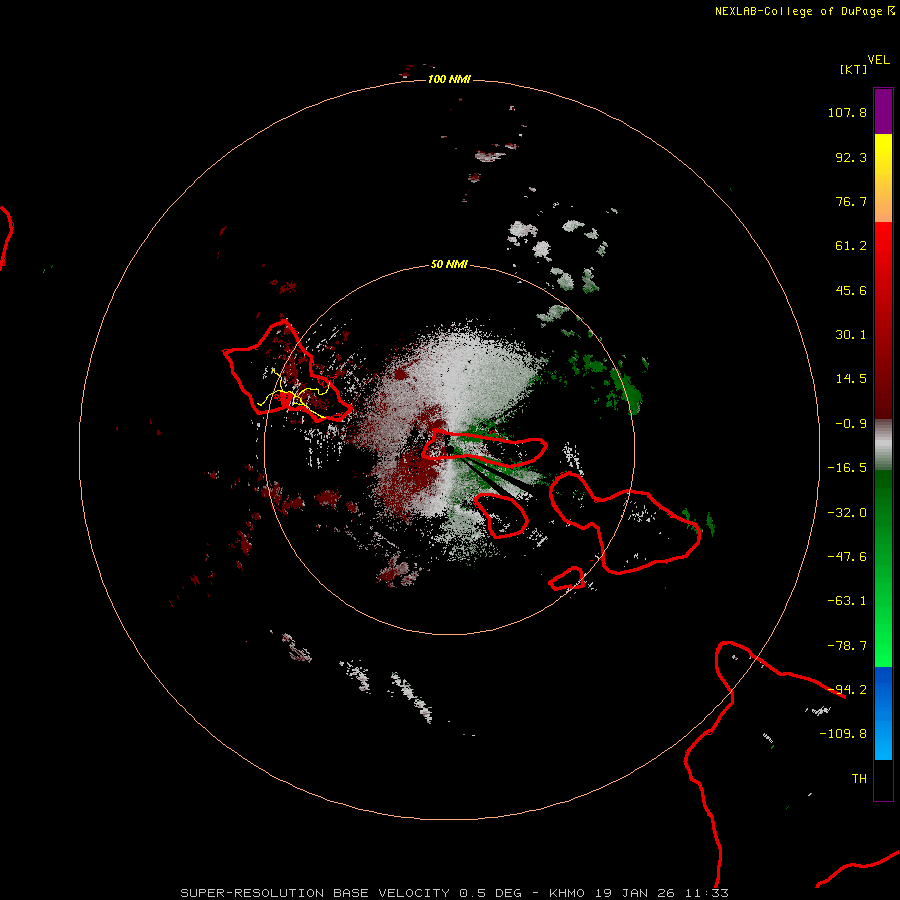Click the Super-Resolution Base Velocity caption text
Screen dimensions: 900x900
coord(454,893)
